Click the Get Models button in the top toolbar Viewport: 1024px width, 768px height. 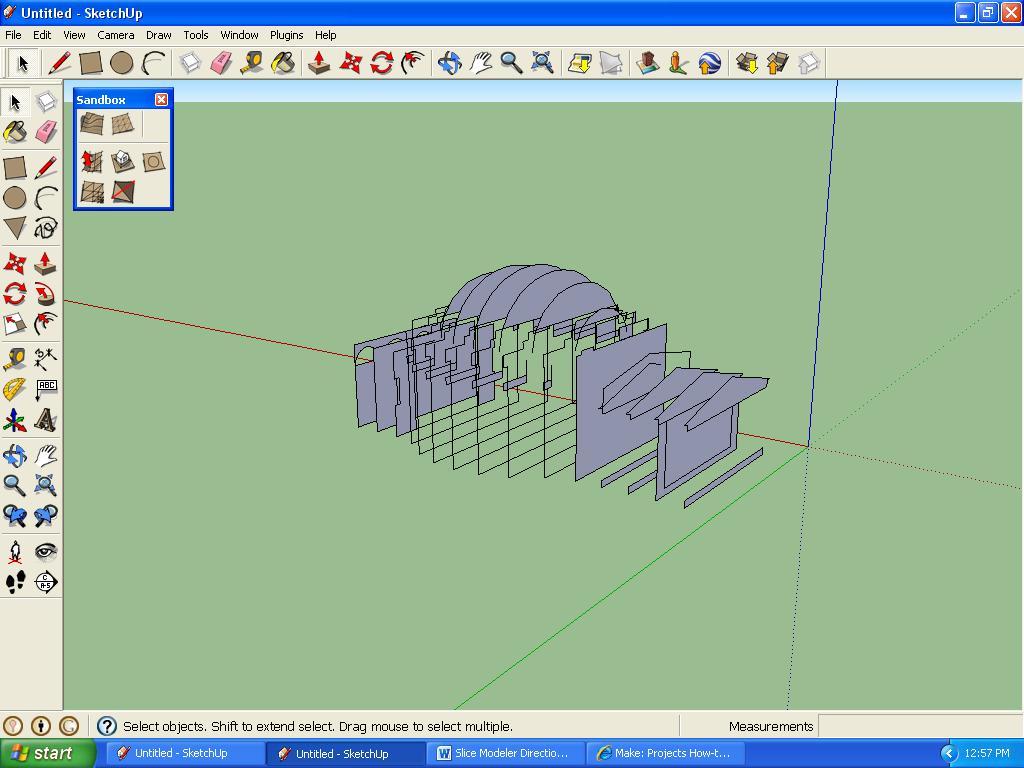[747, 63]
